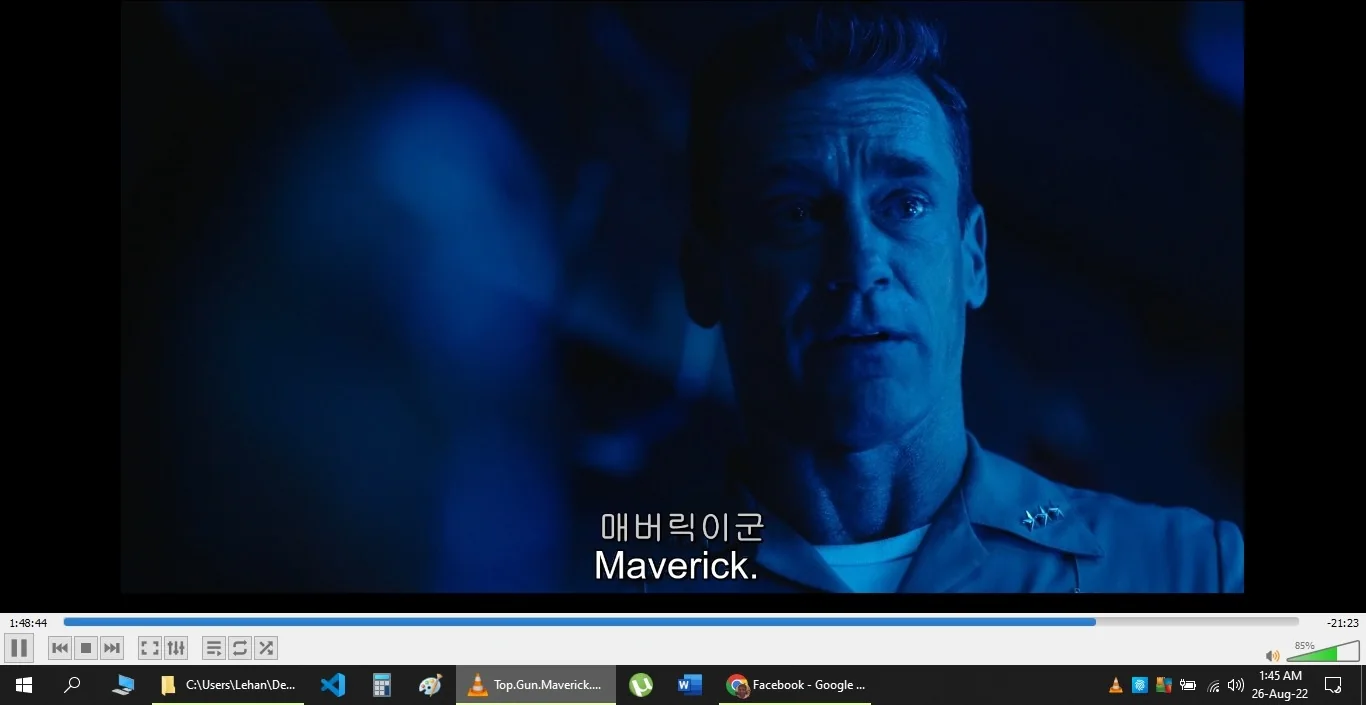
Task: Click fingerprint icon in system tray
Action: point(1140,685)
